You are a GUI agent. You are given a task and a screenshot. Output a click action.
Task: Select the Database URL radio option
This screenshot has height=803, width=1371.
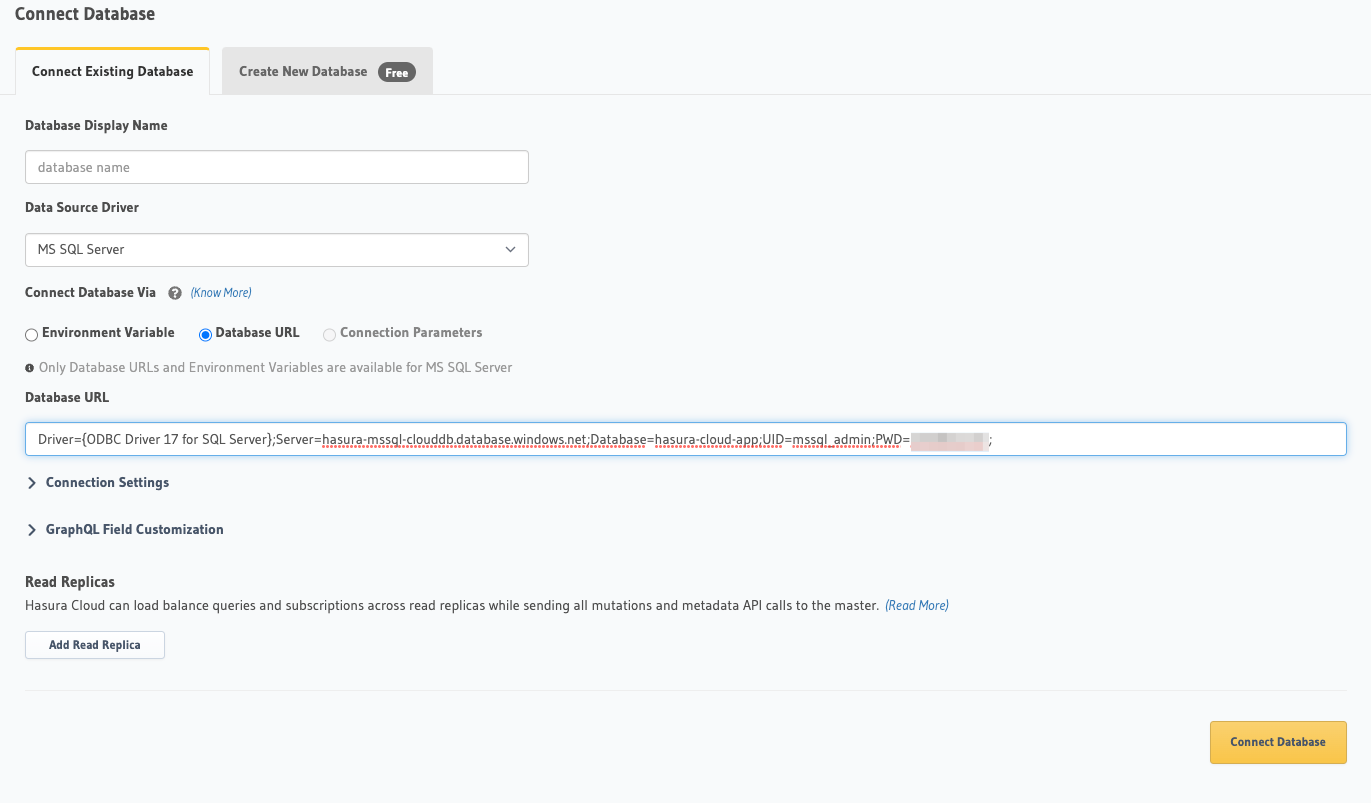(x=205, y=334)
